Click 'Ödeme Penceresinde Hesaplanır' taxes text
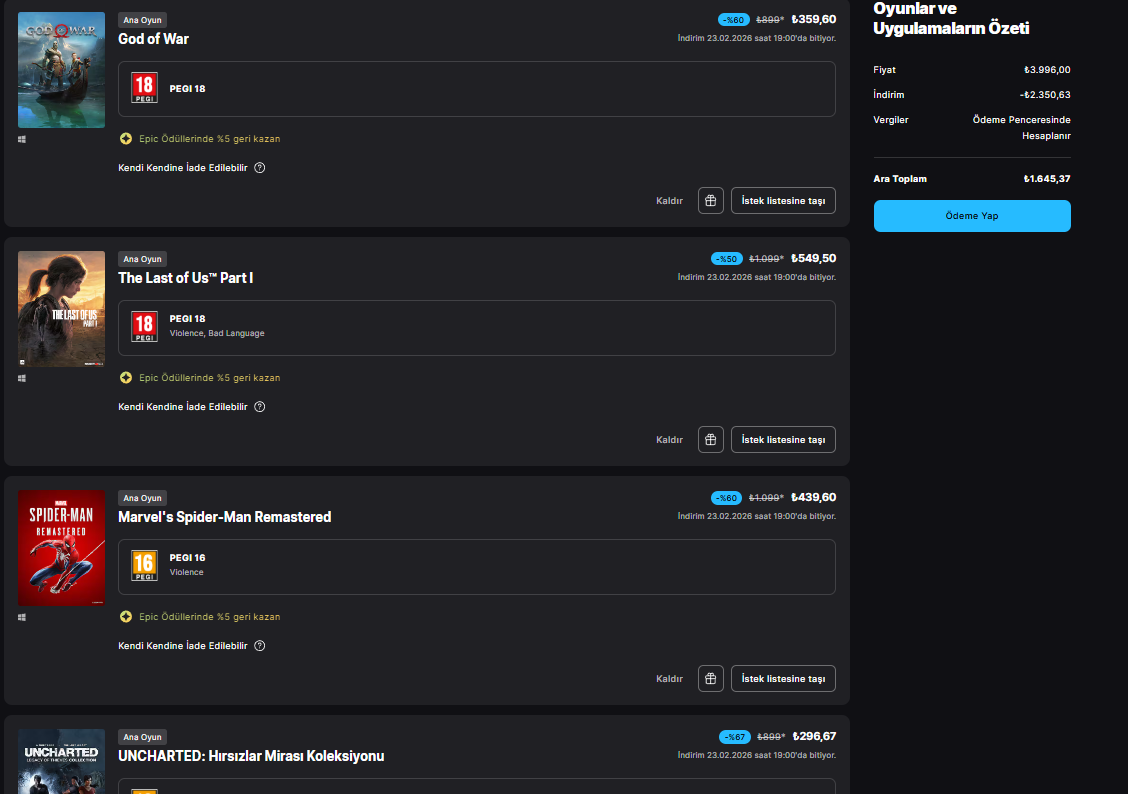The height and width of the screenshot is (794, 1128). (1022, 127)
